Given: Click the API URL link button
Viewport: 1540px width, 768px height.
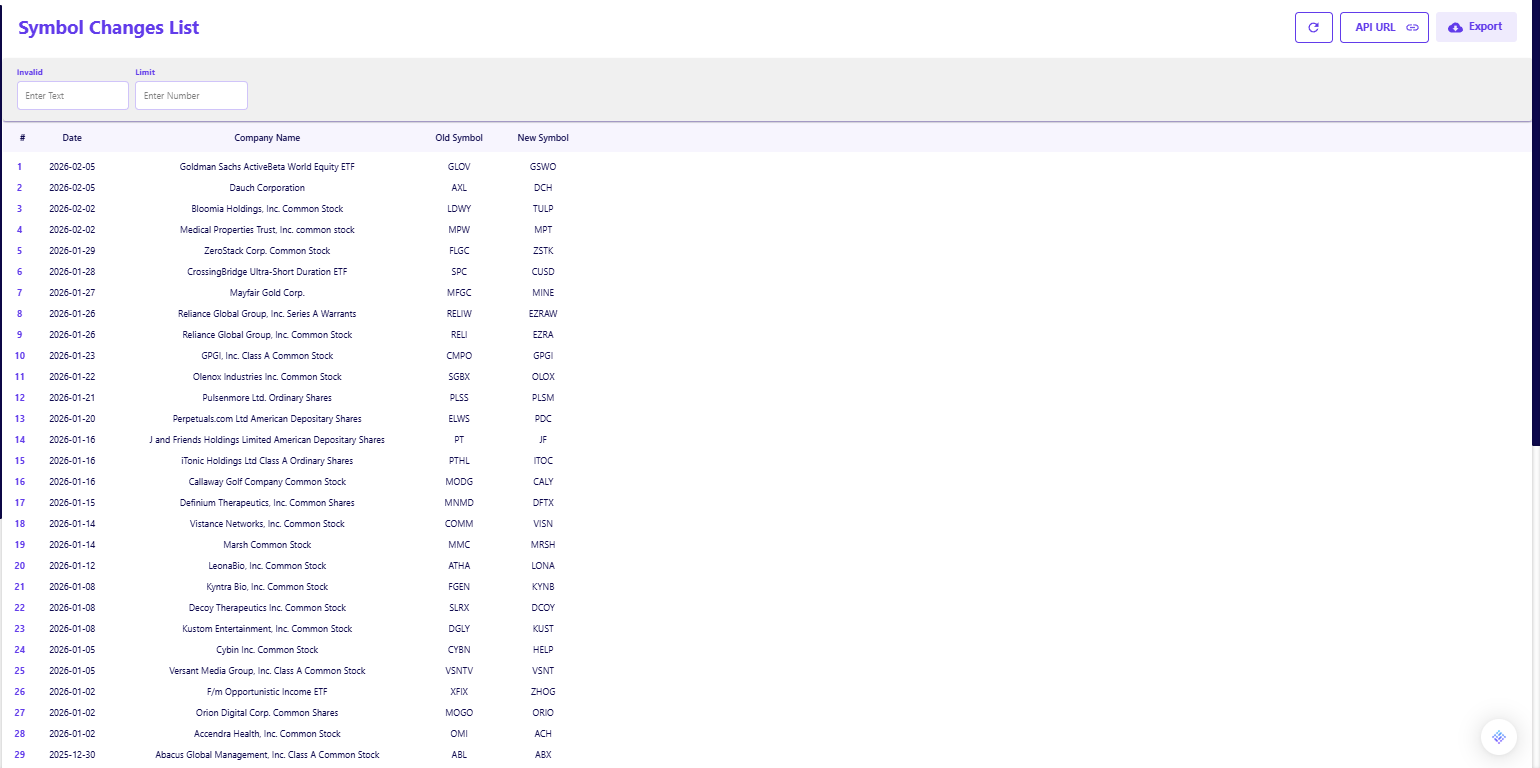Looking at the screenshot, I should pyautogui.click(x=1384, y=27).
